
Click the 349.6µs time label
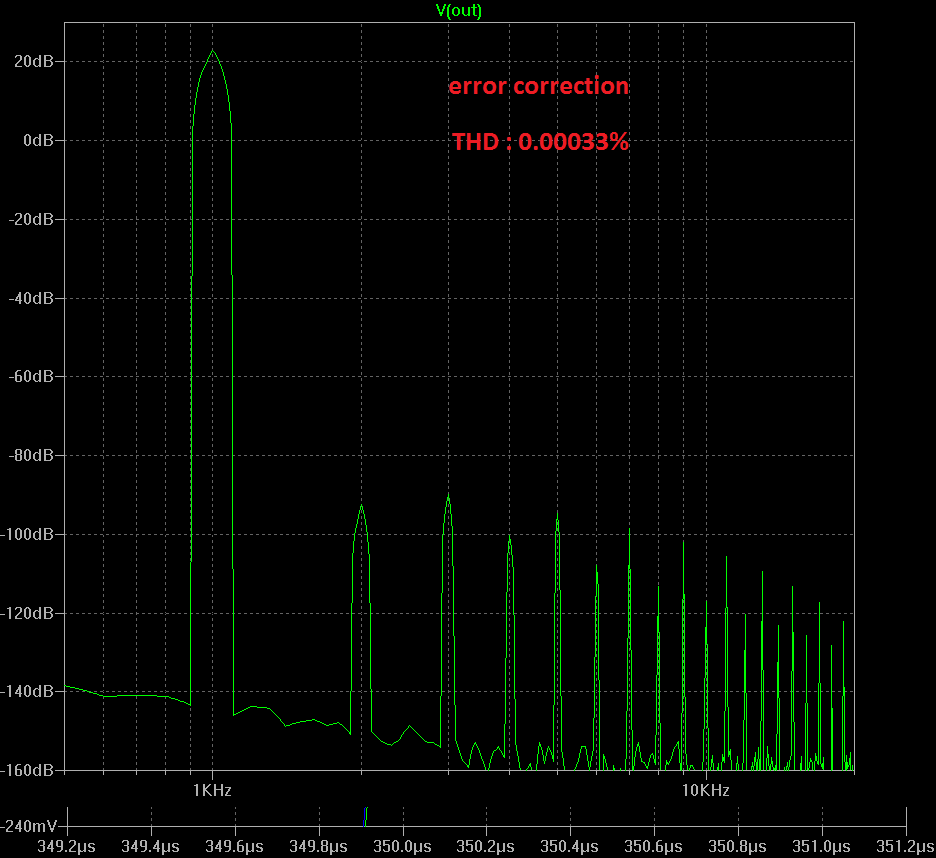click(235, 847)
